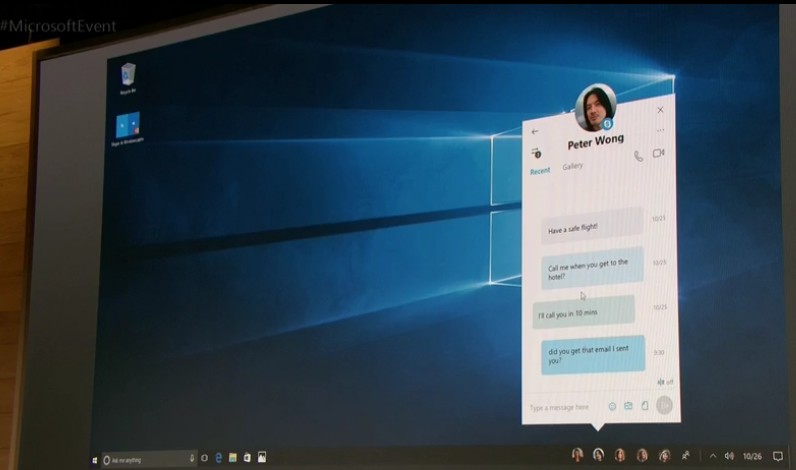This screenshot has height=470, width=796.
Task: Click the Cortana "Ask me anything" search box
Action: coord(149,459)
